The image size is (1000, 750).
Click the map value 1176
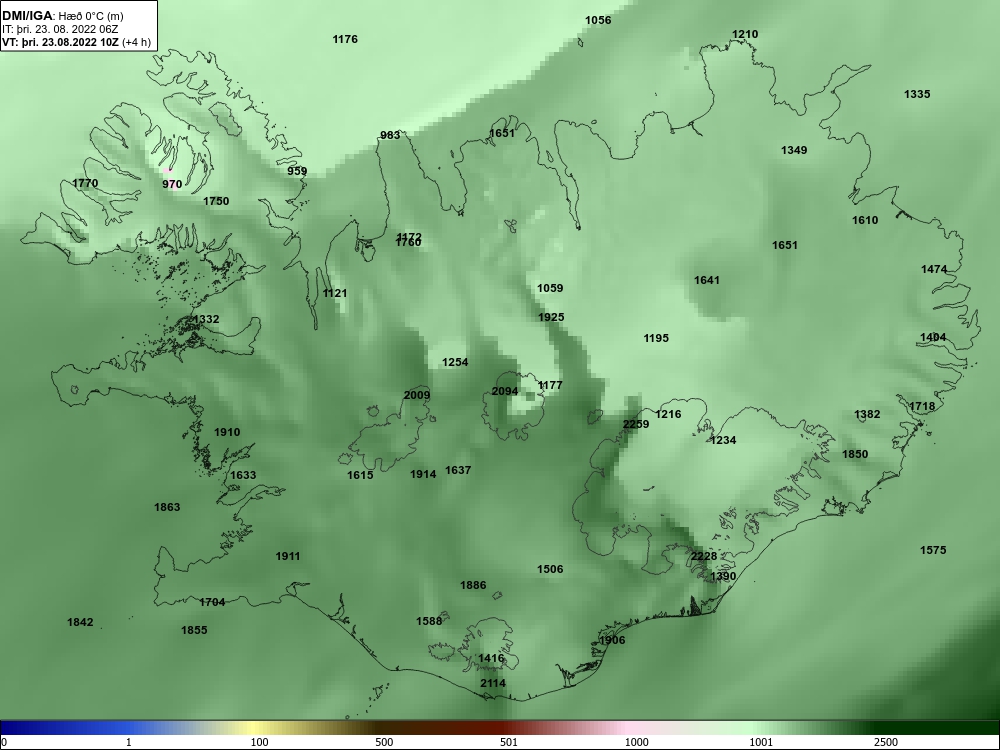[x=345, y=40]
